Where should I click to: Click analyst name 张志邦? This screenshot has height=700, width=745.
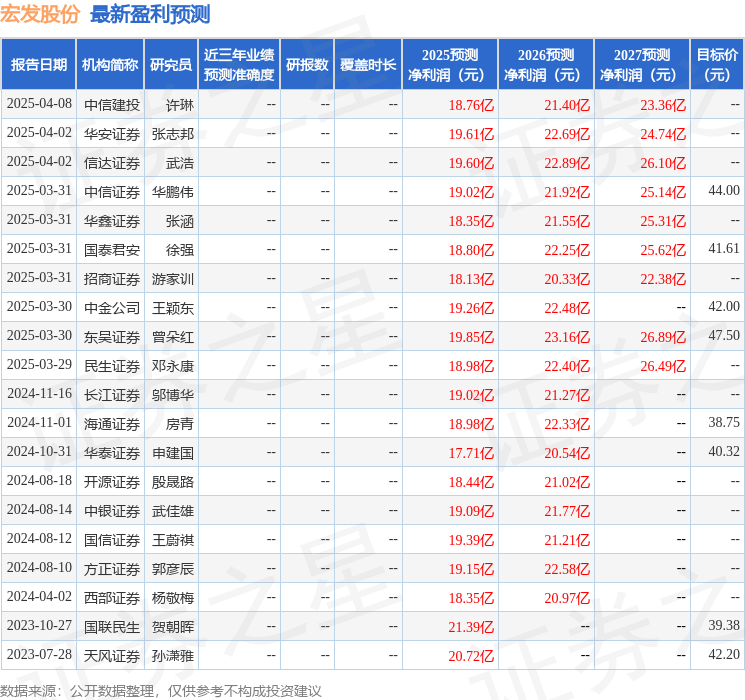tap(173, 134)
